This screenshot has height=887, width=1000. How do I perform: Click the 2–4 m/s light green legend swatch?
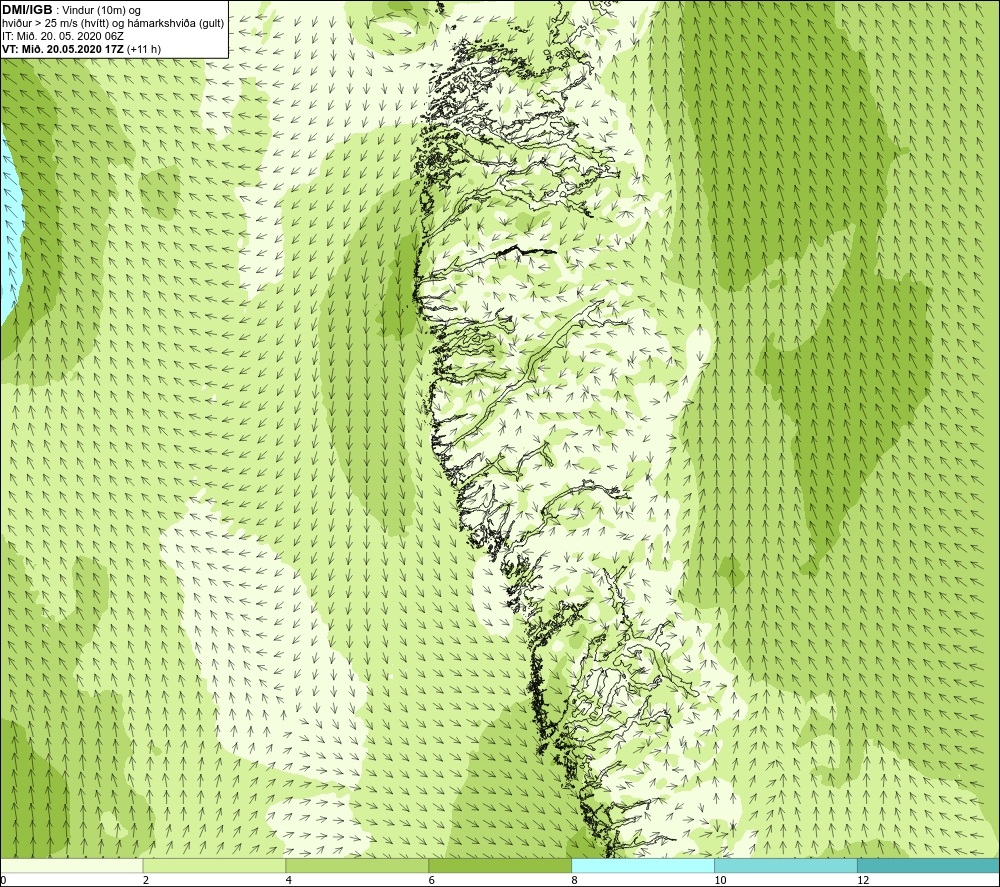click(x=214, y=865)
